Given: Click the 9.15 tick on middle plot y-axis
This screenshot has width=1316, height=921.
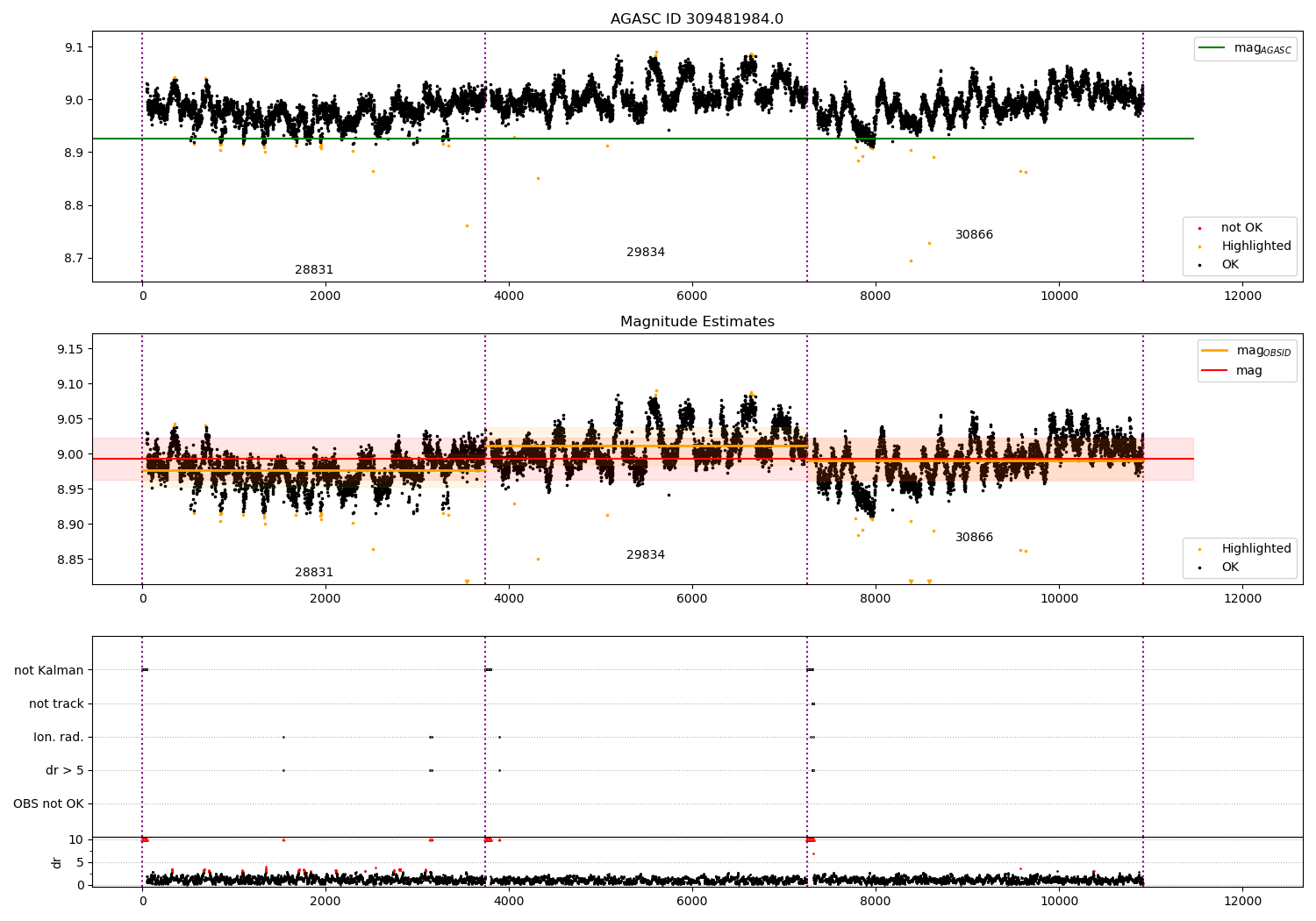Looking at the screenshot, I should coord(70,349).
